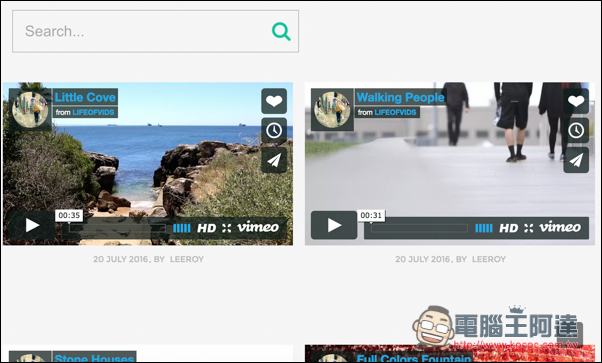
Task: Adjust volume bars on Walking People player
Action: (x=484, y=228)
